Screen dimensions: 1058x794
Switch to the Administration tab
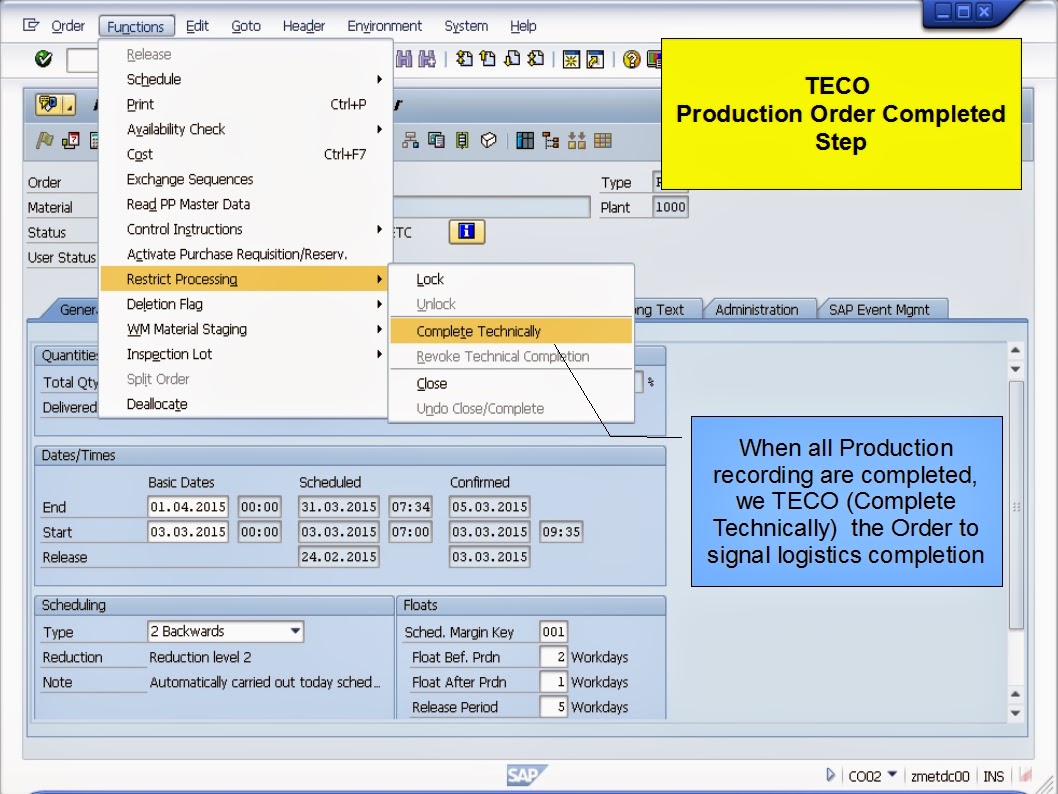761,309
